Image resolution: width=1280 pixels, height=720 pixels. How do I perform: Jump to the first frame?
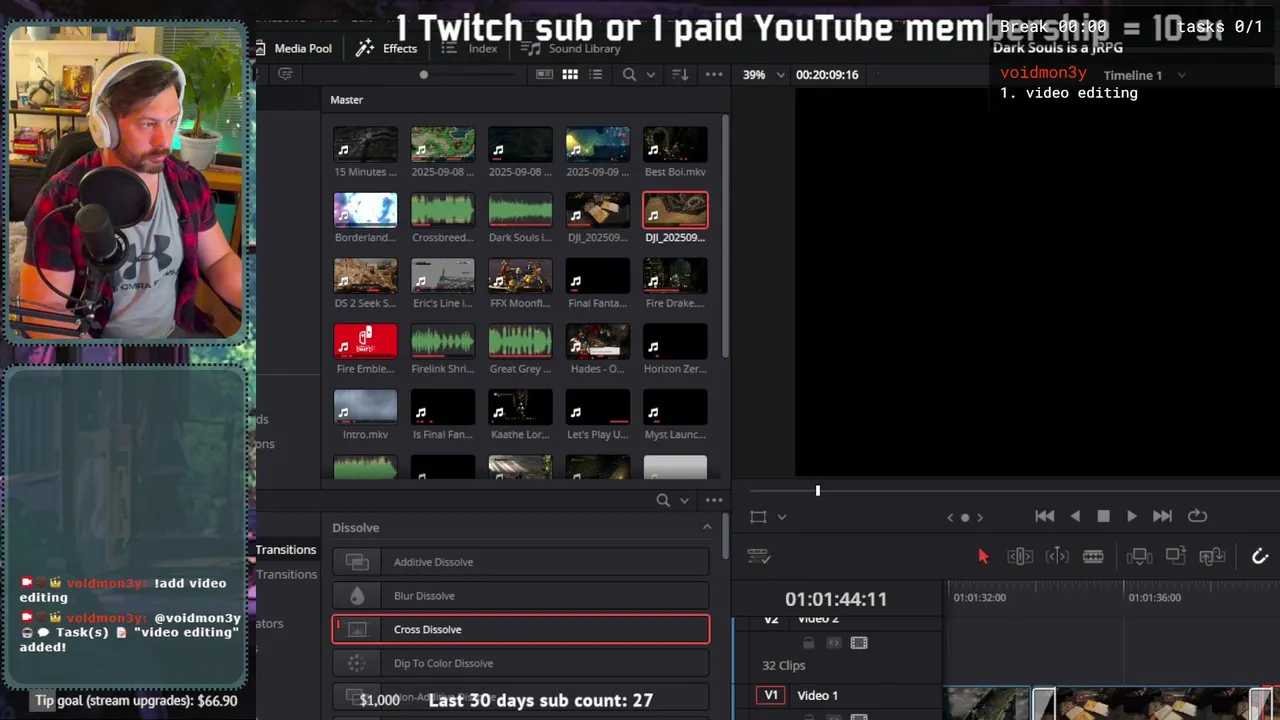click(x=1044, y=516)
